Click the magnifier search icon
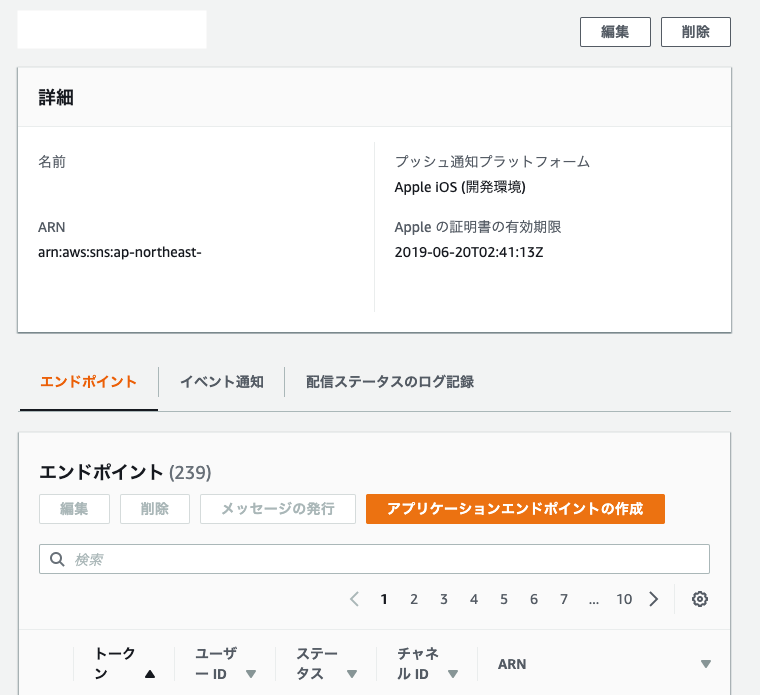Viewport: 760px width, 695px height. coord(57,559)
